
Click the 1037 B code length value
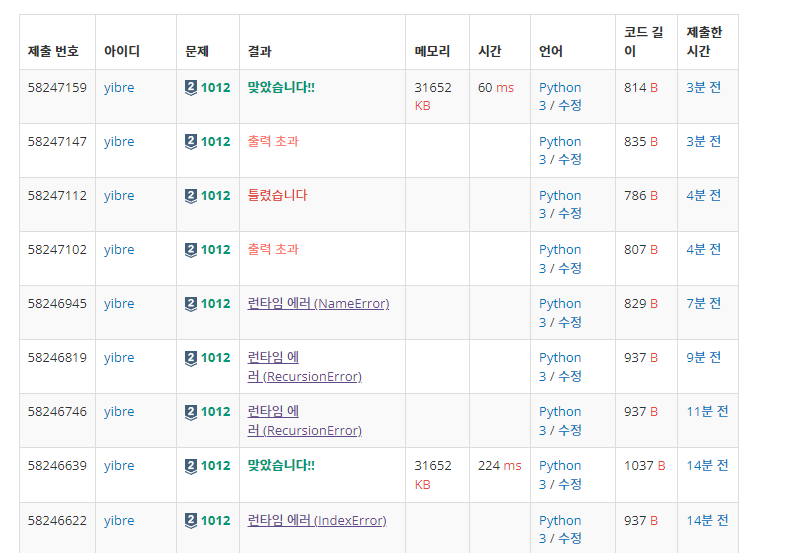[x=645, y=466]
